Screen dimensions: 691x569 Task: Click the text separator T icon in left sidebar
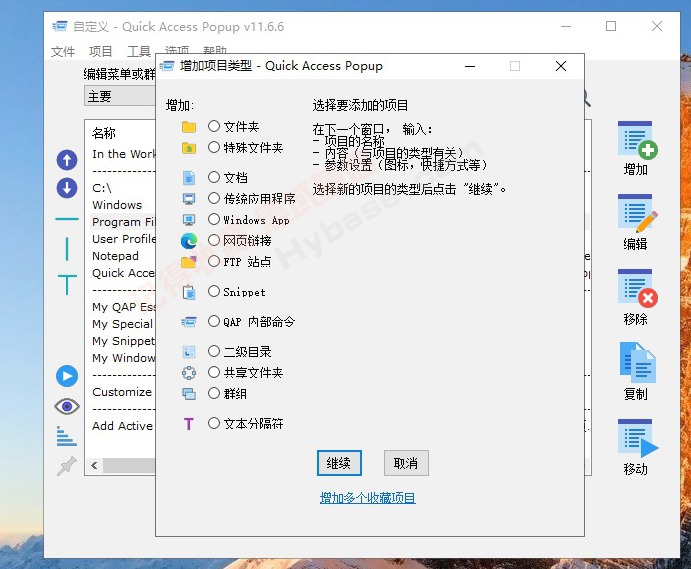pyautogui.click(x=67, y=284)
